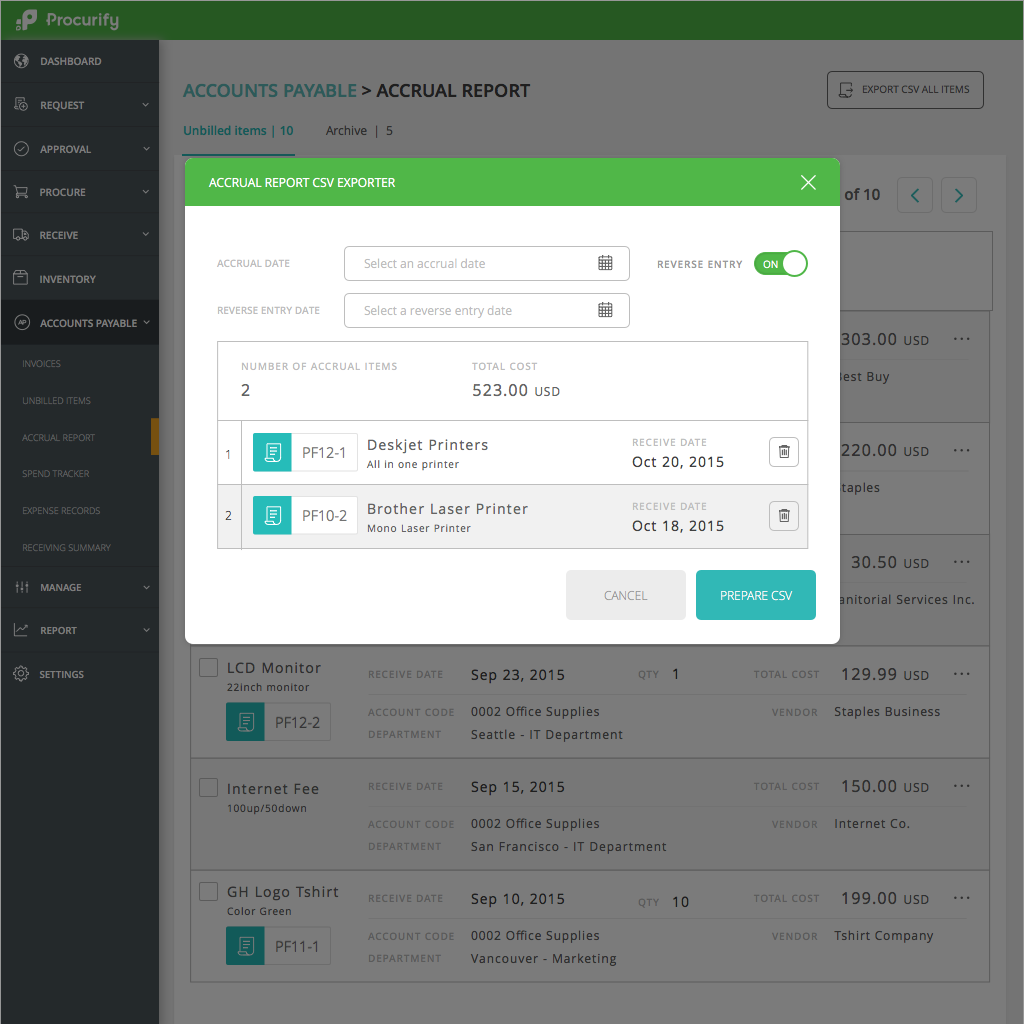Turn off the Reverse Entry toggle
This screenshot has height=1024, width=1024.
point(780,264)
